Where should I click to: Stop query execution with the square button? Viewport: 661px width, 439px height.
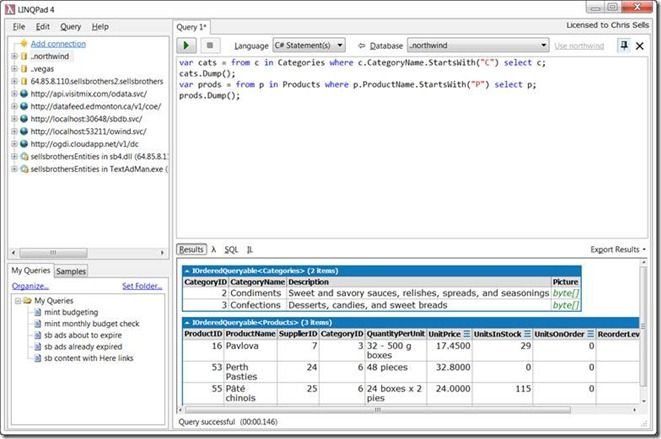210,45
